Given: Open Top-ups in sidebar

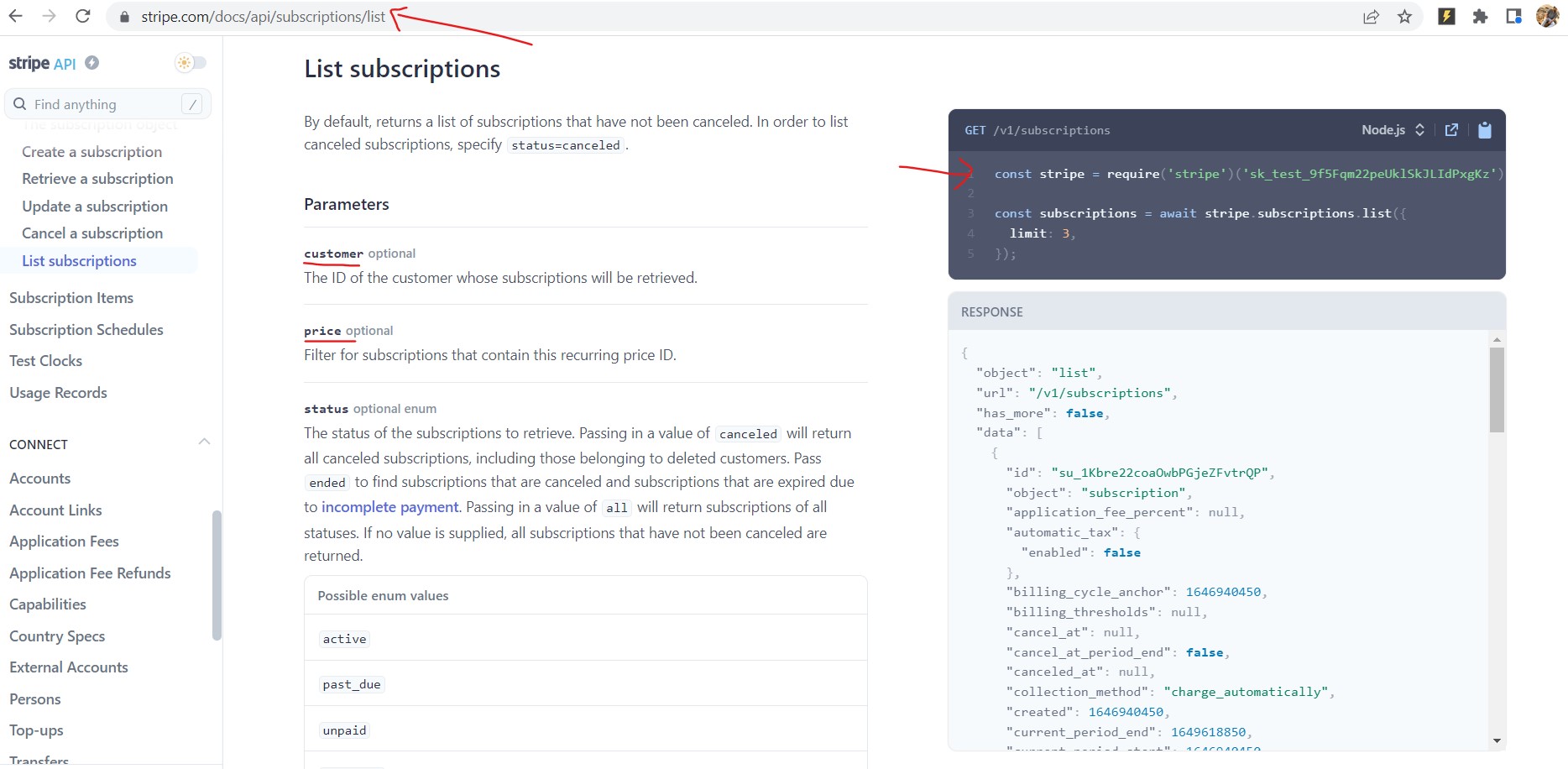Looking at the screenshot, I should pyautogui.click(x=36, y=730).
